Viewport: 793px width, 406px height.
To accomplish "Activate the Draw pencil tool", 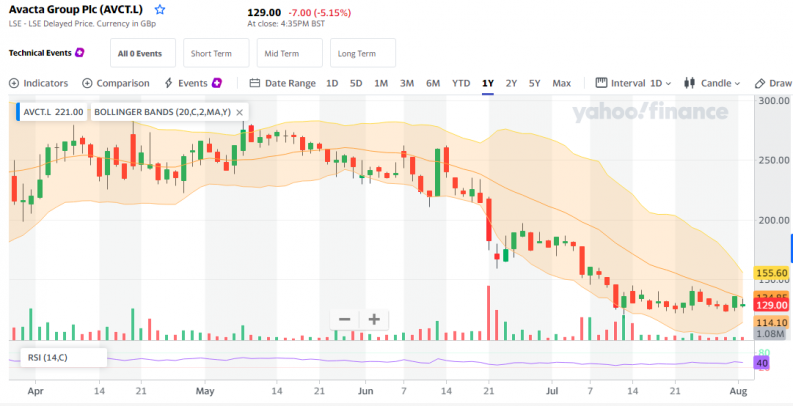I will [x=773, y=83].
